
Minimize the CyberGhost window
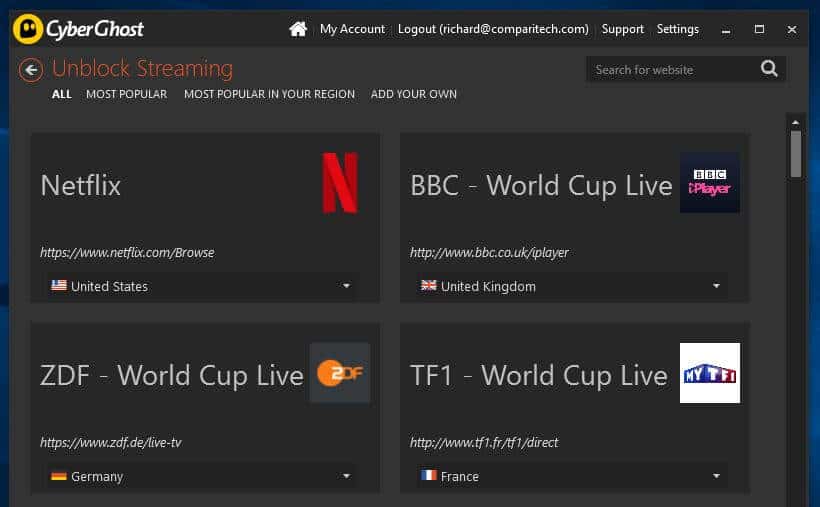[726, 30]
